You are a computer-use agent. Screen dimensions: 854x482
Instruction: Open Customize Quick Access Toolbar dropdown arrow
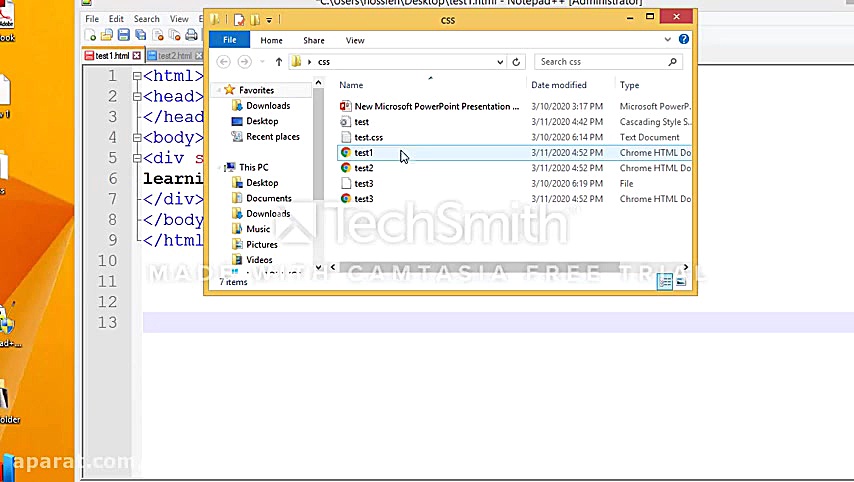coord(269,21)
